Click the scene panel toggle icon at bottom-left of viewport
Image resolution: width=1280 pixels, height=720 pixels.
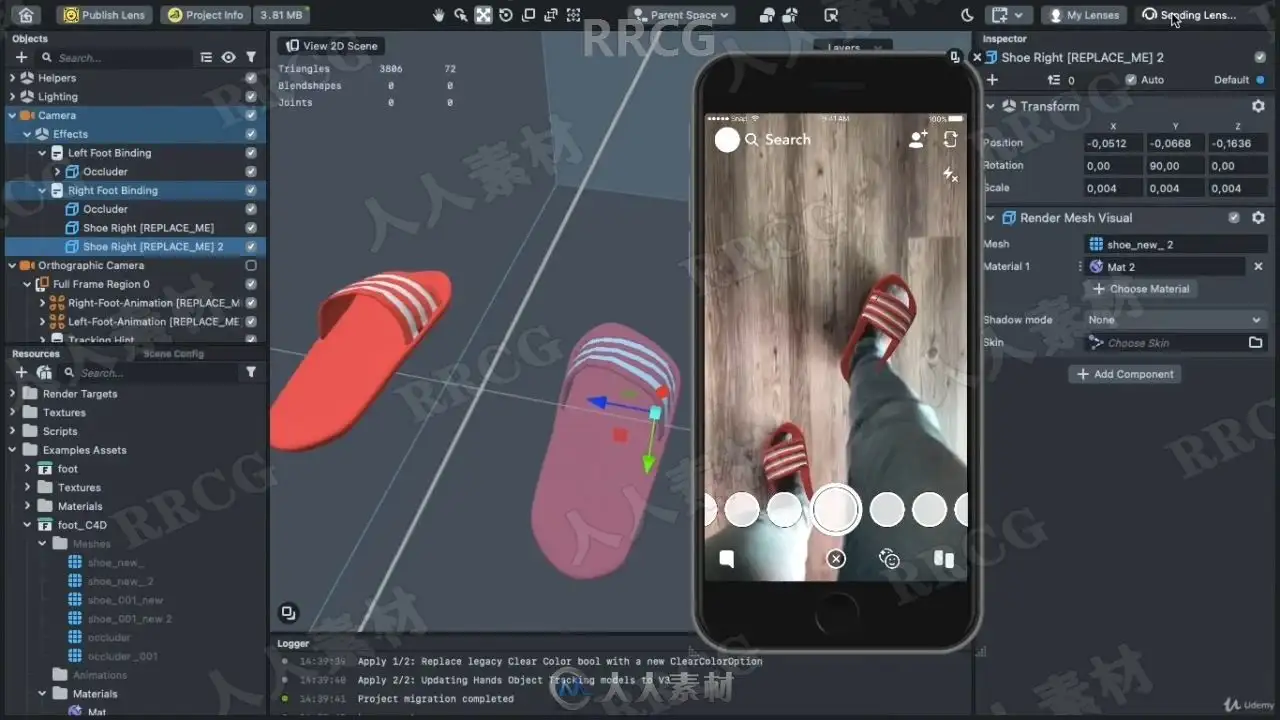288,612
